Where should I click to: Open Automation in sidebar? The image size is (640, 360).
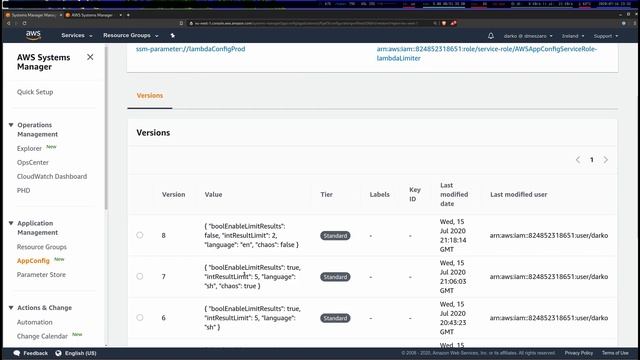point(35,322)
